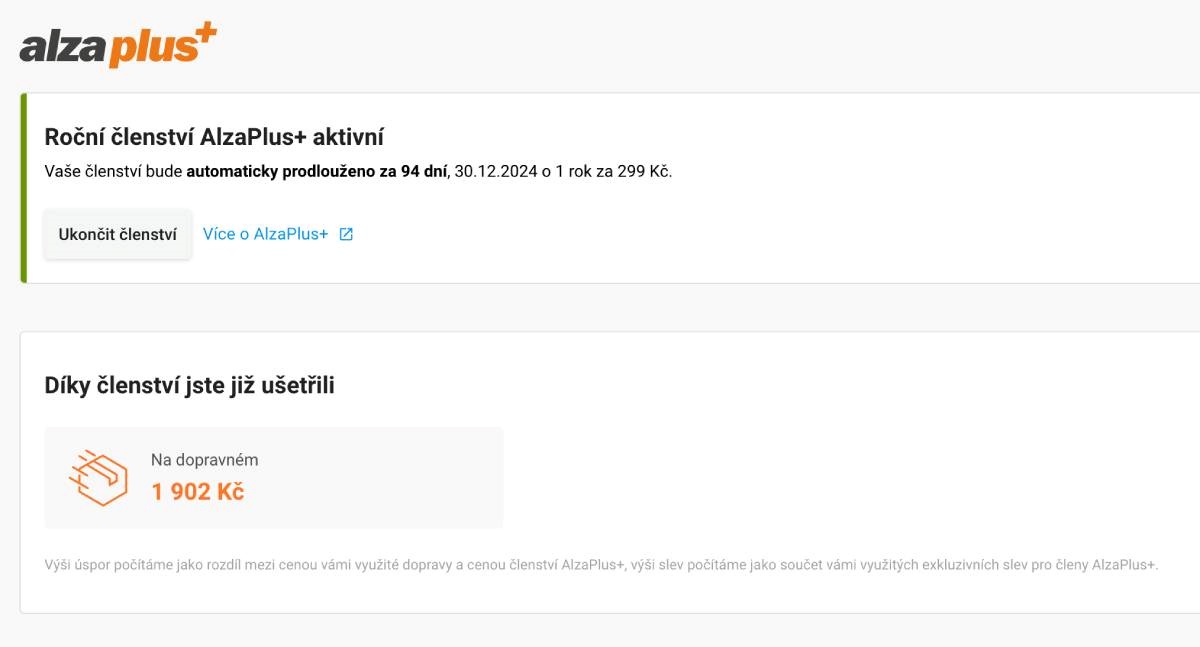Click the "o 1 rok" renewal period text

(561, 171)
